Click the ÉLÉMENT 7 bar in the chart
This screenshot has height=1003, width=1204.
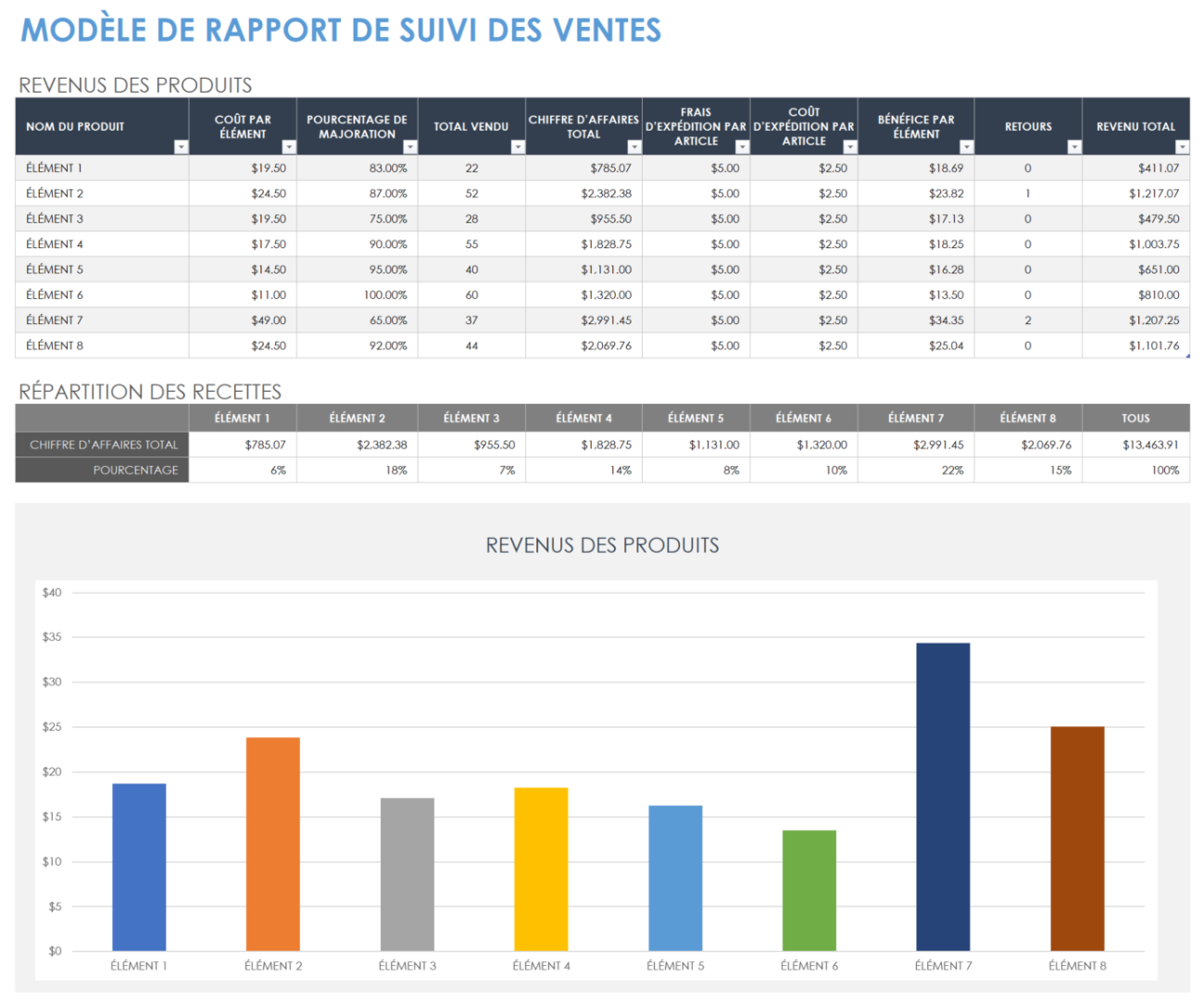(943, 796)
